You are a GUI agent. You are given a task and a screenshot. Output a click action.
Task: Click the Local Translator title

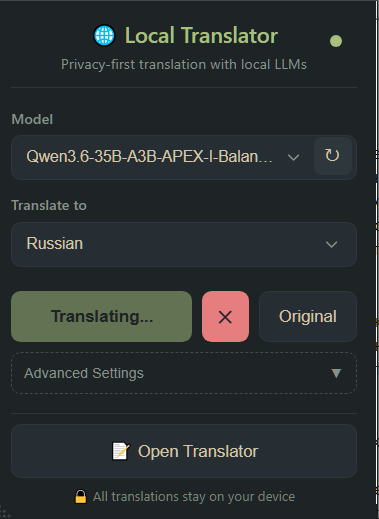coord(201,36)
